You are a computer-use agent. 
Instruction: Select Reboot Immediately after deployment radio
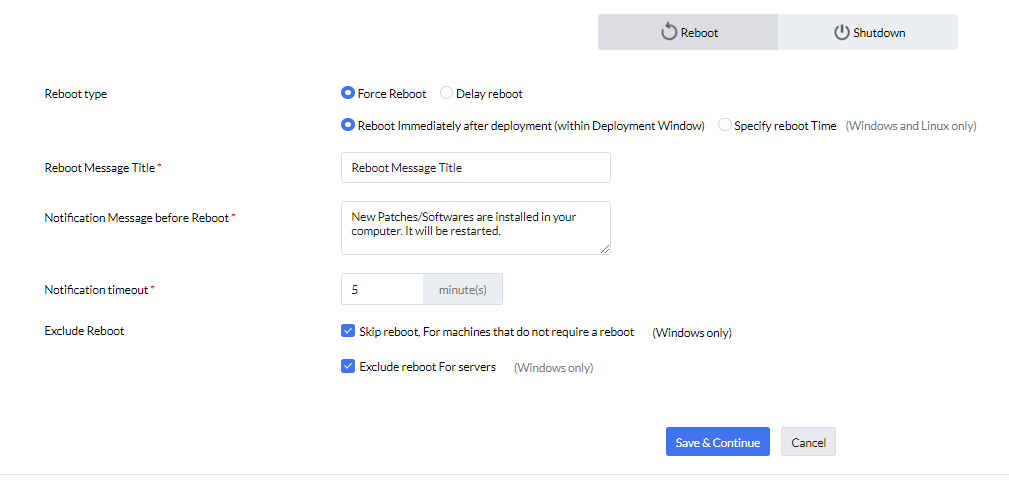[348, 126]
